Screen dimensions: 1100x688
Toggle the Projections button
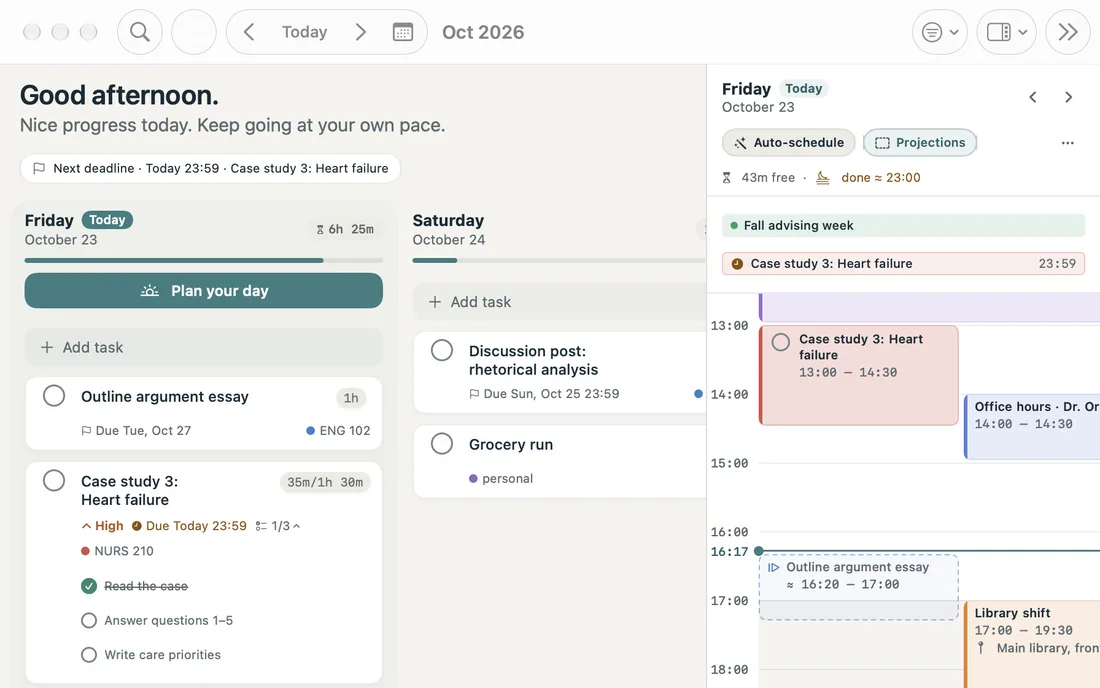pyautogui.click(x=920, y=142)
